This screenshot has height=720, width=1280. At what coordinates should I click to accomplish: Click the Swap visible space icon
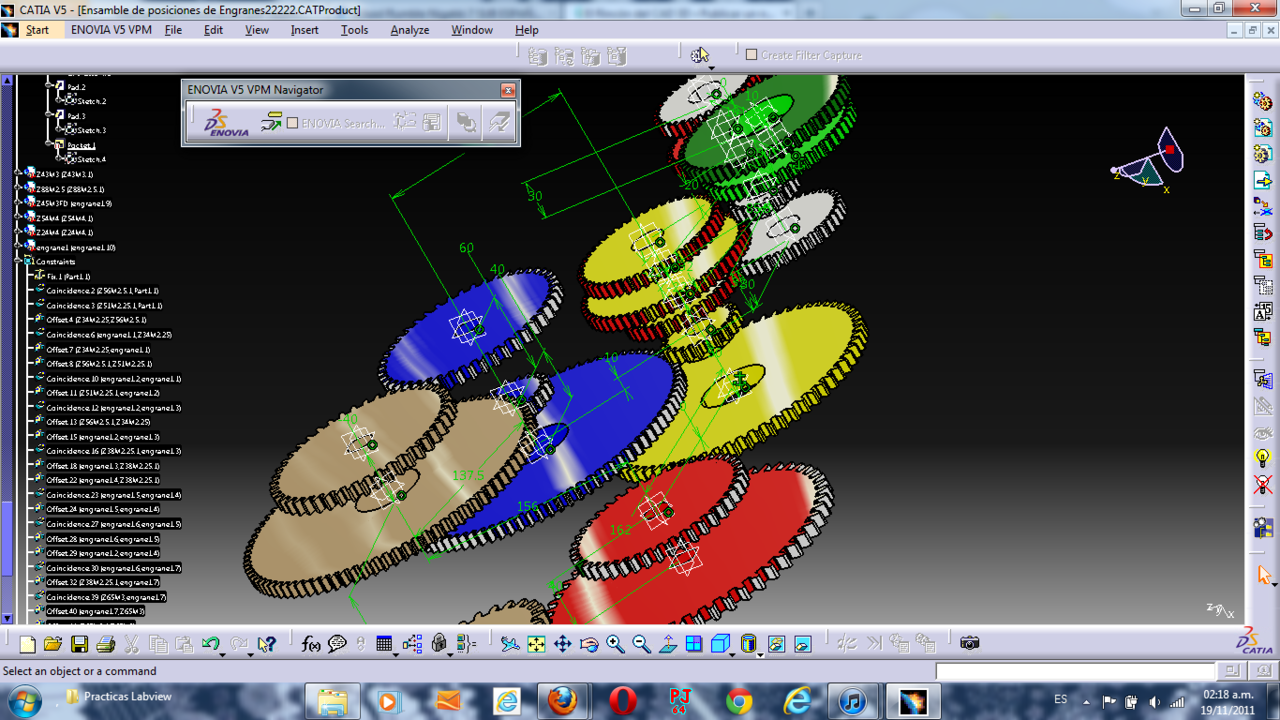tap(802, 645)
